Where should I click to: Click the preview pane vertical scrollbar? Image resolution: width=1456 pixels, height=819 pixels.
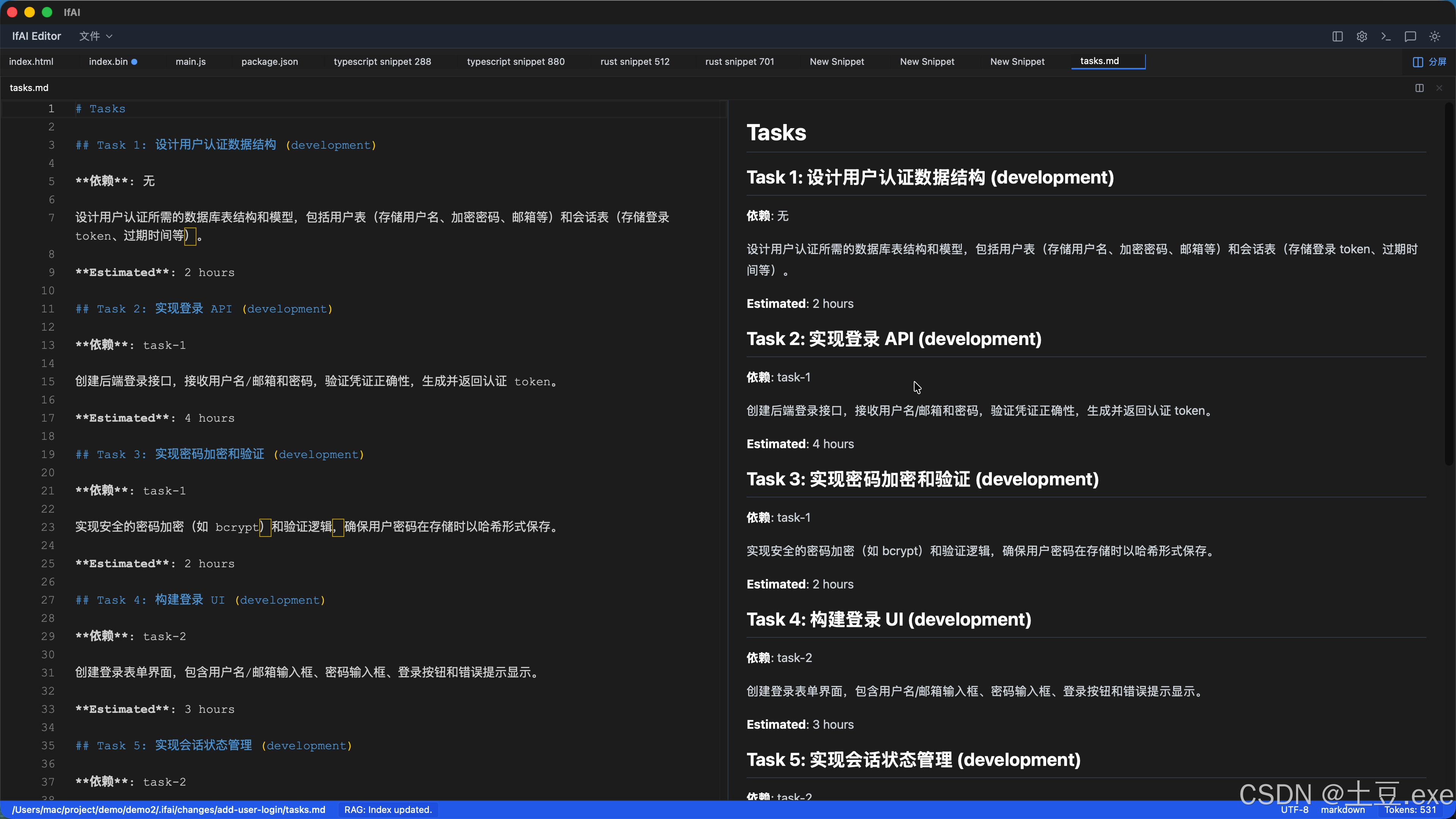(x=1449, y=282)
